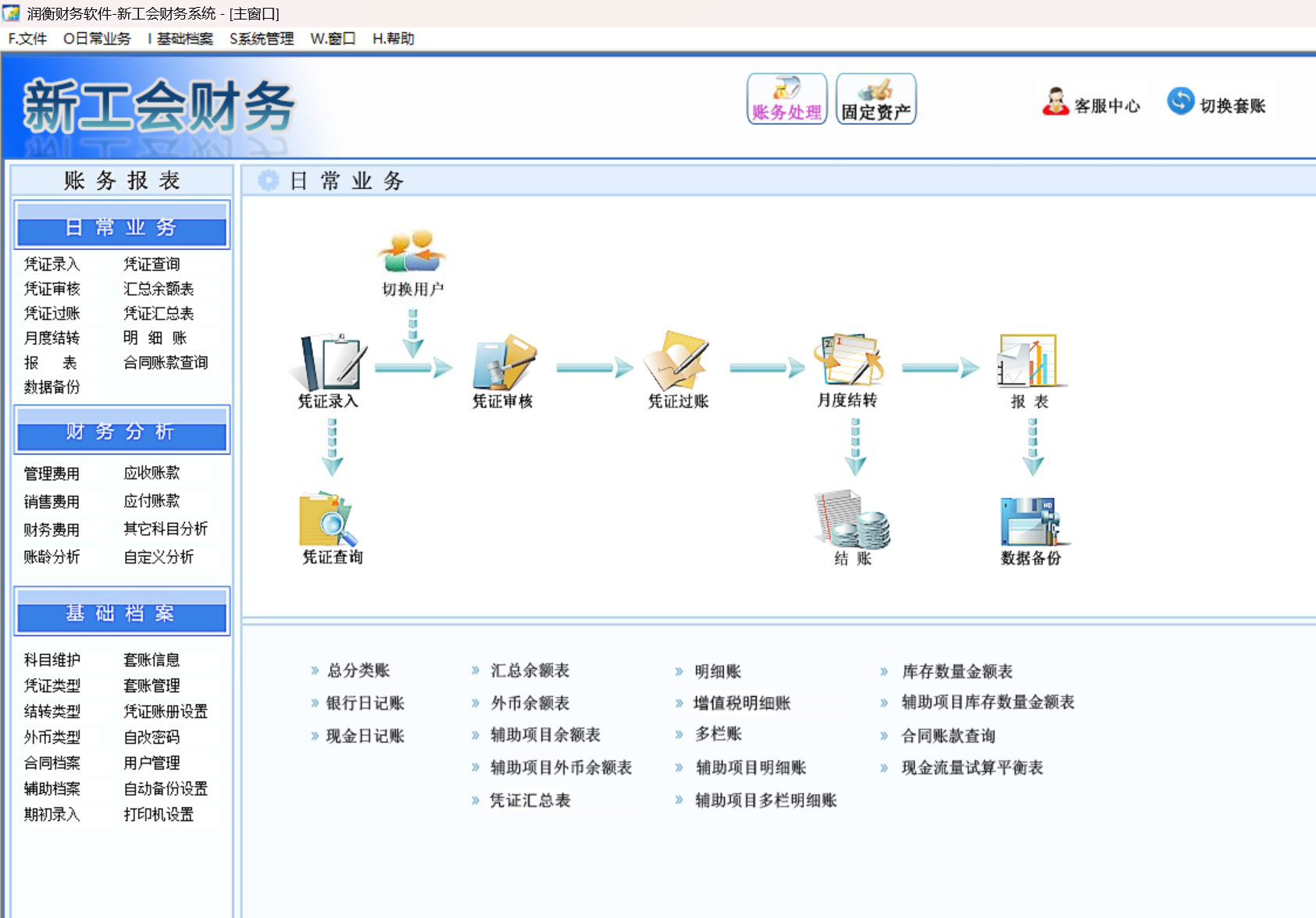The height and width of the screenshot is (918, 1316).
Task: Open the 结账 coins icon
Action: point(851,519)
